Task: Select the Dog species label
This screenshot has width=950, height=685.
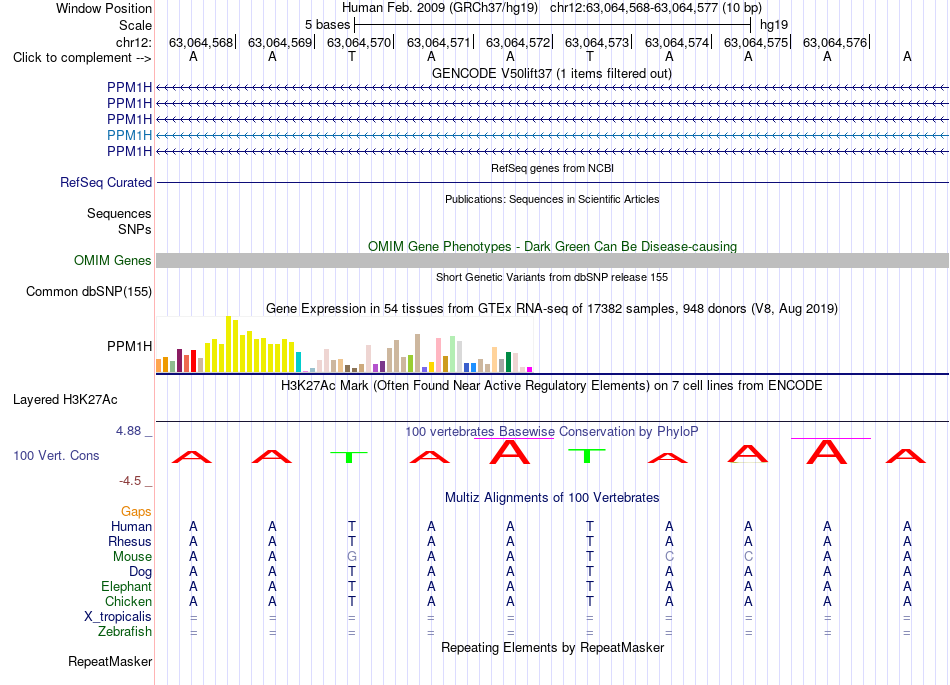Action: point(140,572)
